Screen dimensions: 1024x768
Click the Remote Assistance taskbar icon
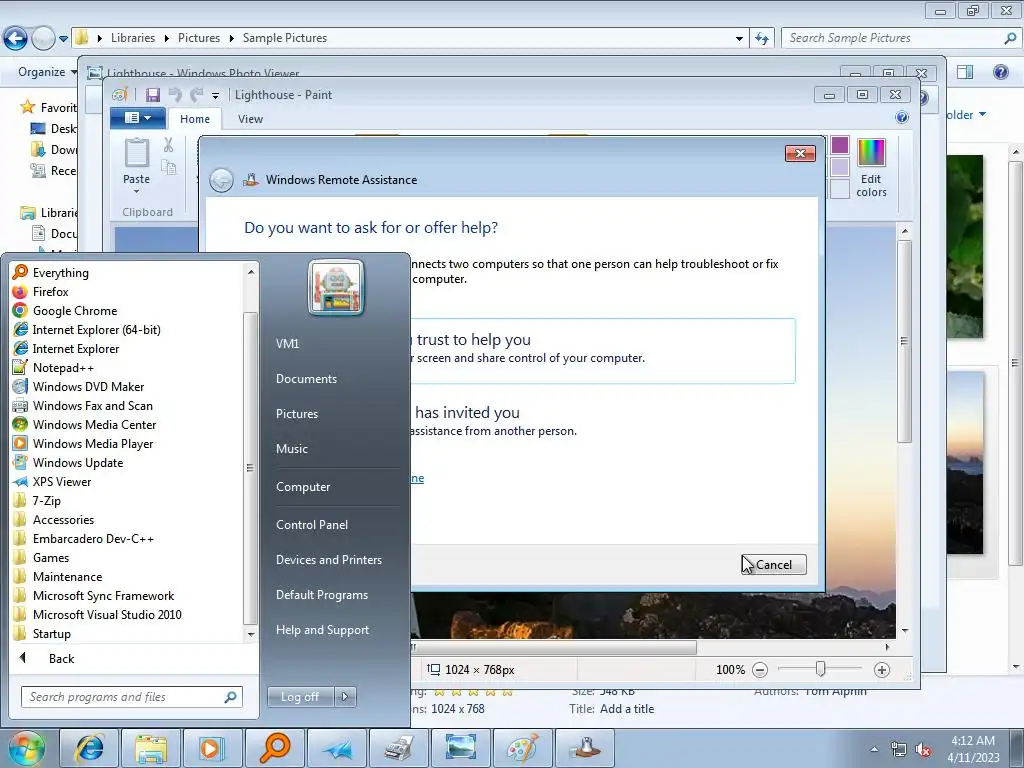(x=584, y=748)
